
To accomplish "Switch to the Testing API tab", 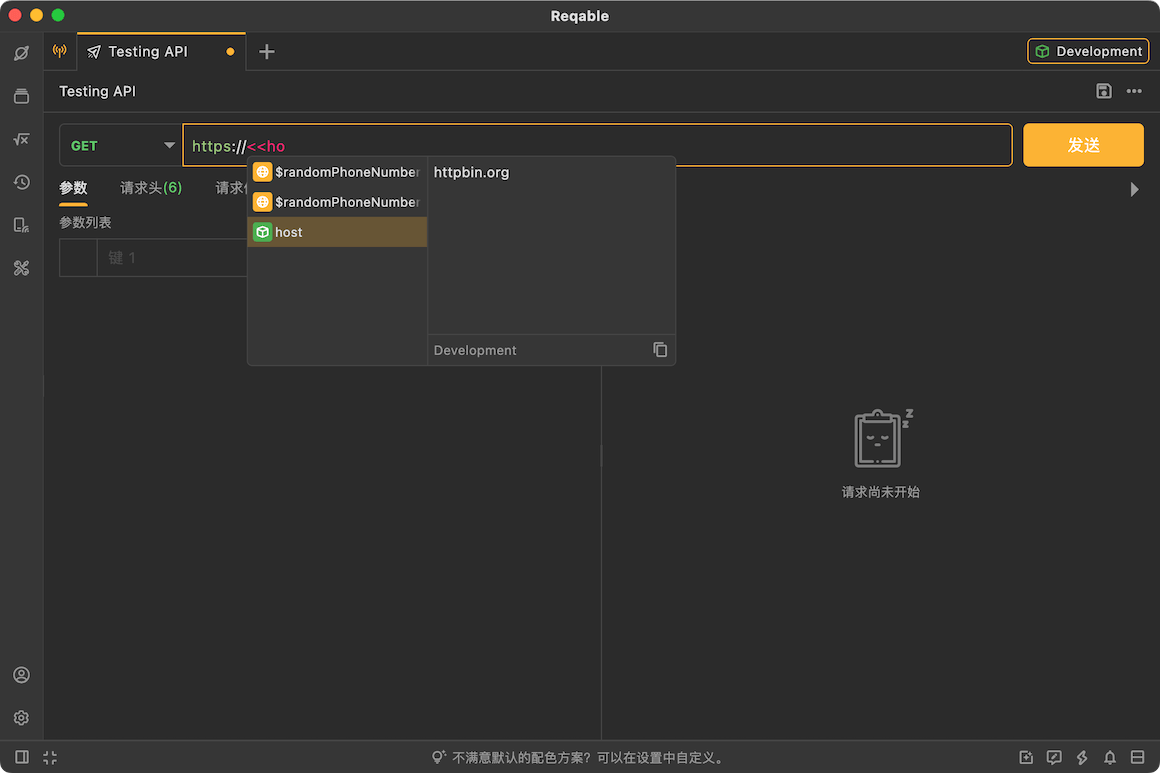I will tap(161, 52).
